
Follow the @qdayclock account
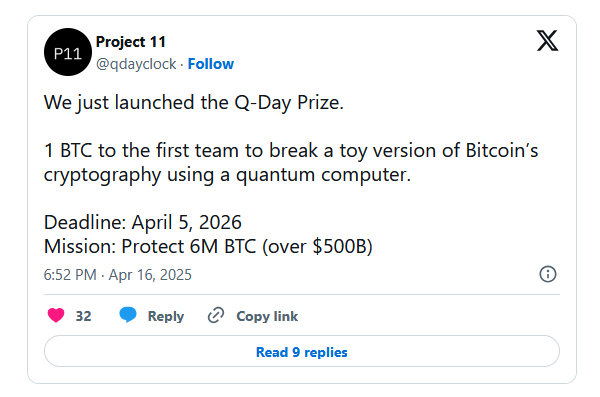click(x=210, y=64)
